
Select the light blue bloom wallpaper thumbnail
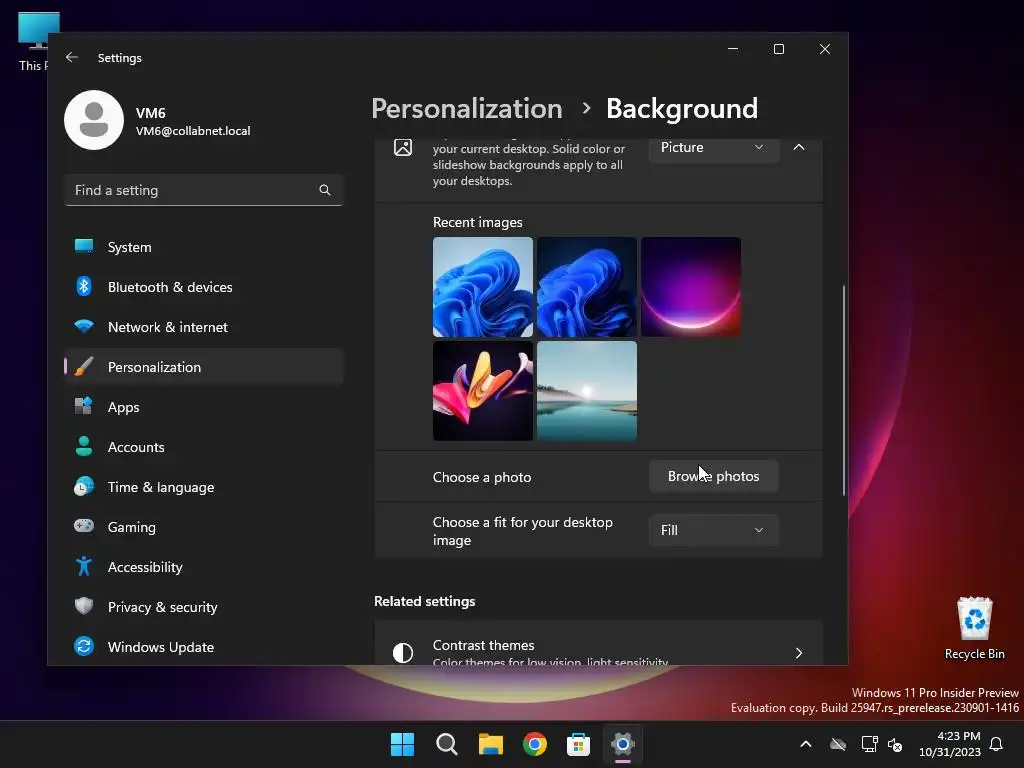(483, 287)
